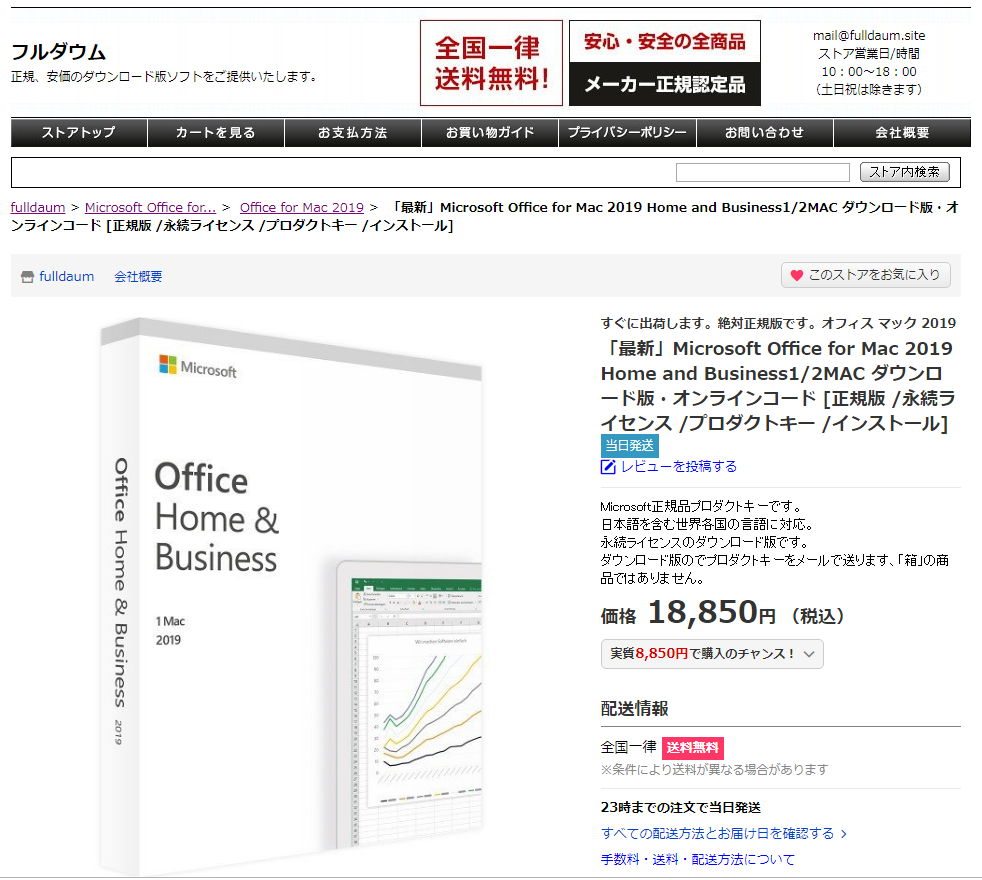Click the store search text field
This screenshot has height=880, width=982.
tap(762, 172)
